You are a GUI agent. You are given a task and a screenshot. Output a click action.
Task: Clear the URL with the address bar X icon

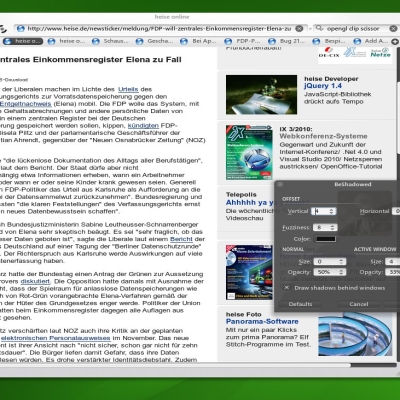299,29
